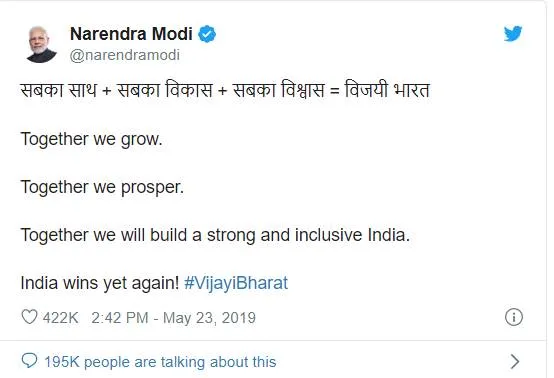The width and height of the screenshot is (554, 378).
Task: Expand the conversation with the right chevron
Action: coord(515,361)
